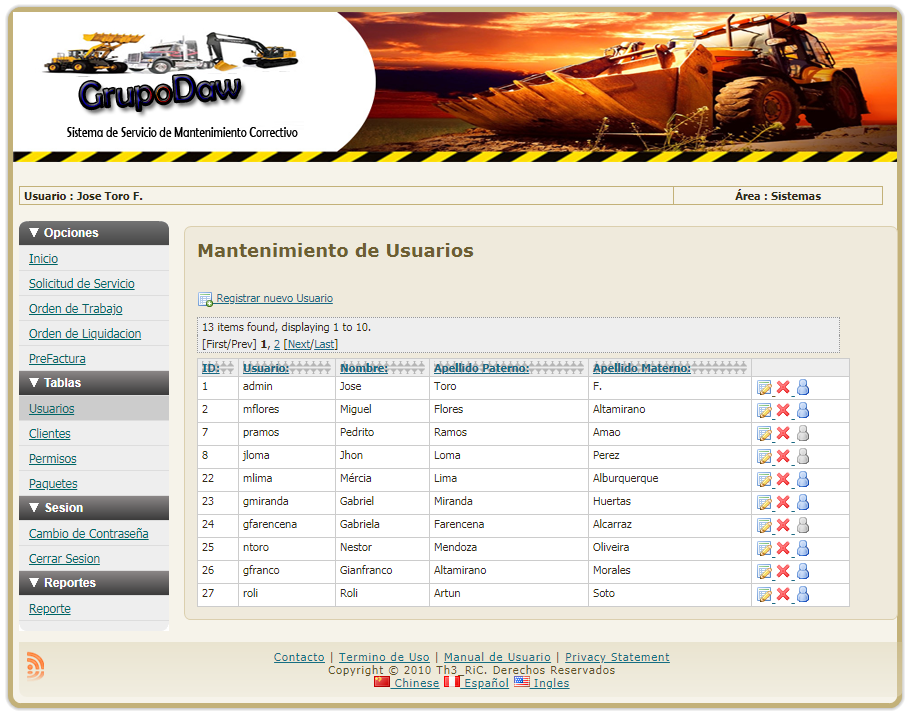Image resolution: width=909 pixels, height=717 pixels.
Task: Delete user jloma with red X
Action: [783, 456]
